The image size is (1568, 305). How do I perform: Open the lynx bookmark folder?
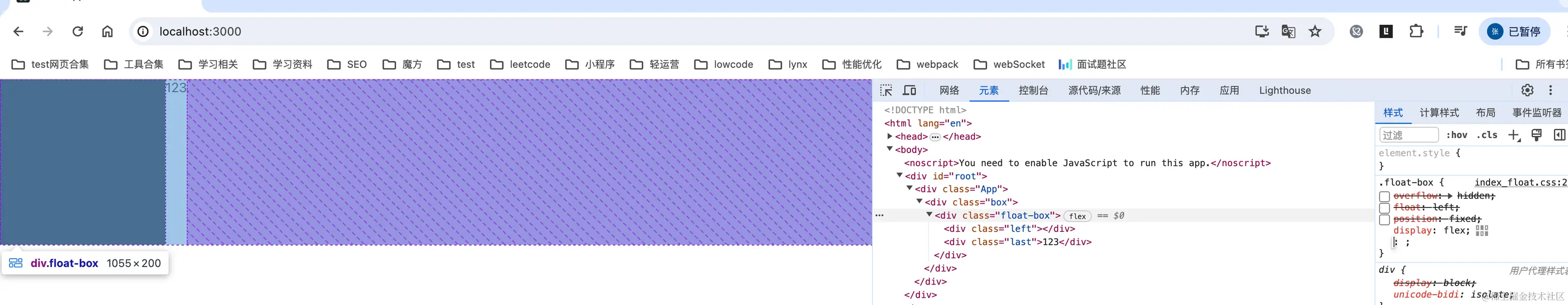pos(788,64)
